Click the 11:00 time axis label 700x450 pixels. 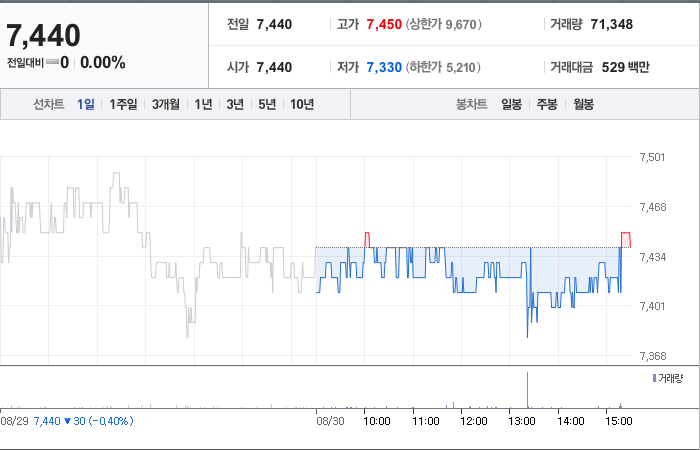425,421
